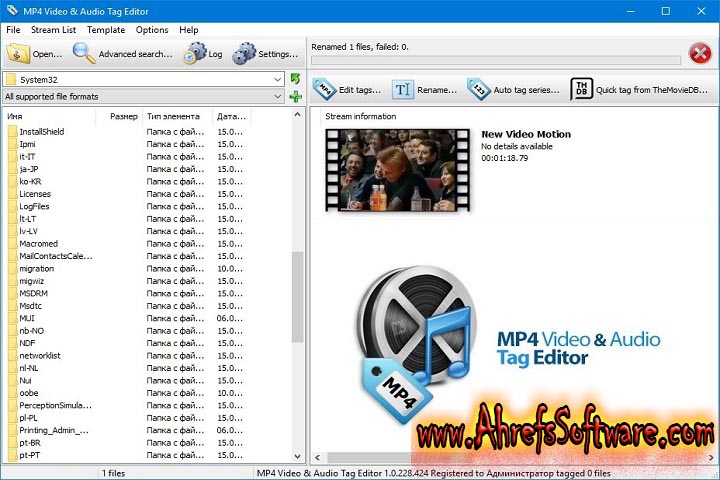720x480 pixels.
Task: Quick tag from TheMovieDB icon
Action: click(581, 89)
